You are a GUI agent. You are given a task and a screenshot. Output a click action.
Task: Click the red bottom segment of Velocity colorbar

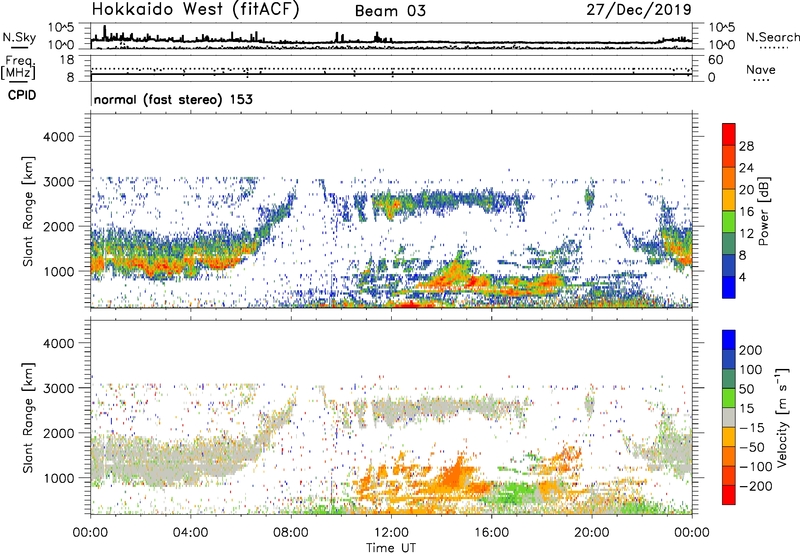pos(729,495)
